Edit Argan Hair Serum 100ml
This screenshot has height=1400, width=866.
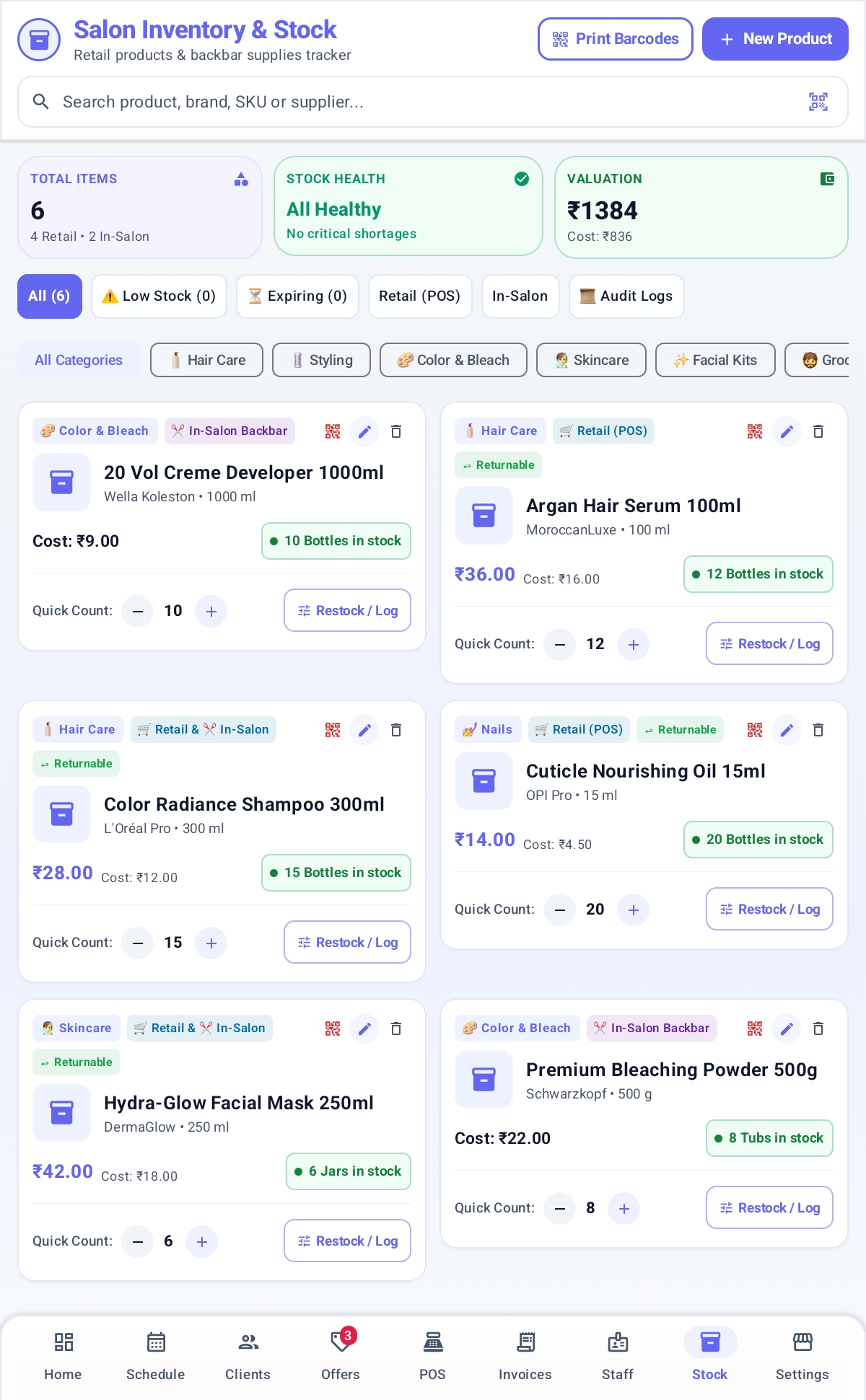point(787,431)
